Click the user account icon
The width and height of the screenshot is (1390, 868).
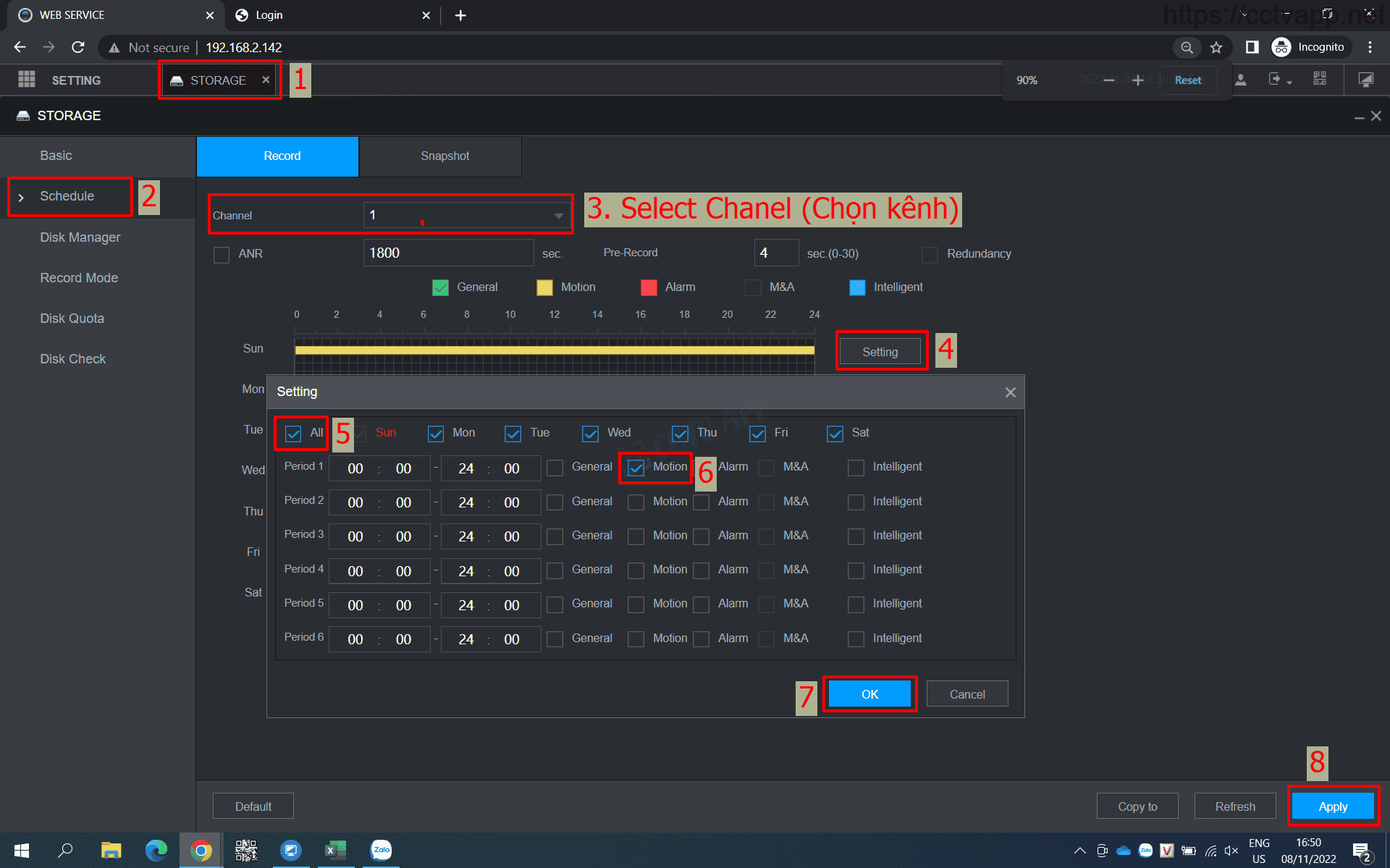click(1241, 80)
